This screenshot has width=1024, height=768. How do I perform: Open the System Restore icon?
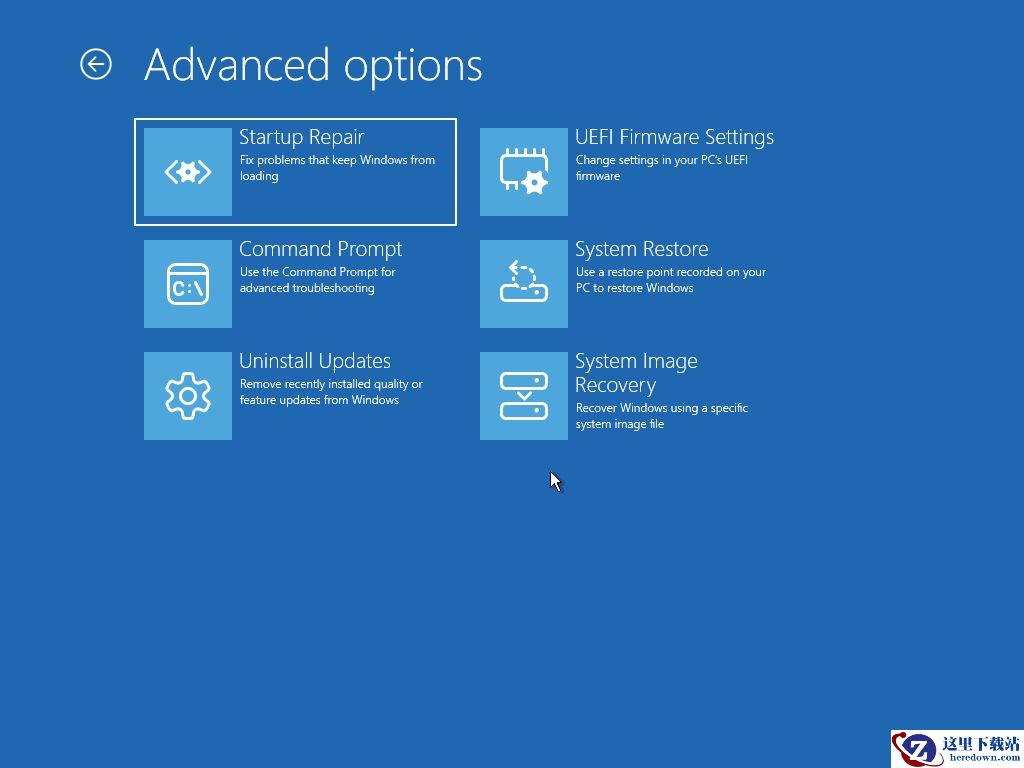(524, 283)
